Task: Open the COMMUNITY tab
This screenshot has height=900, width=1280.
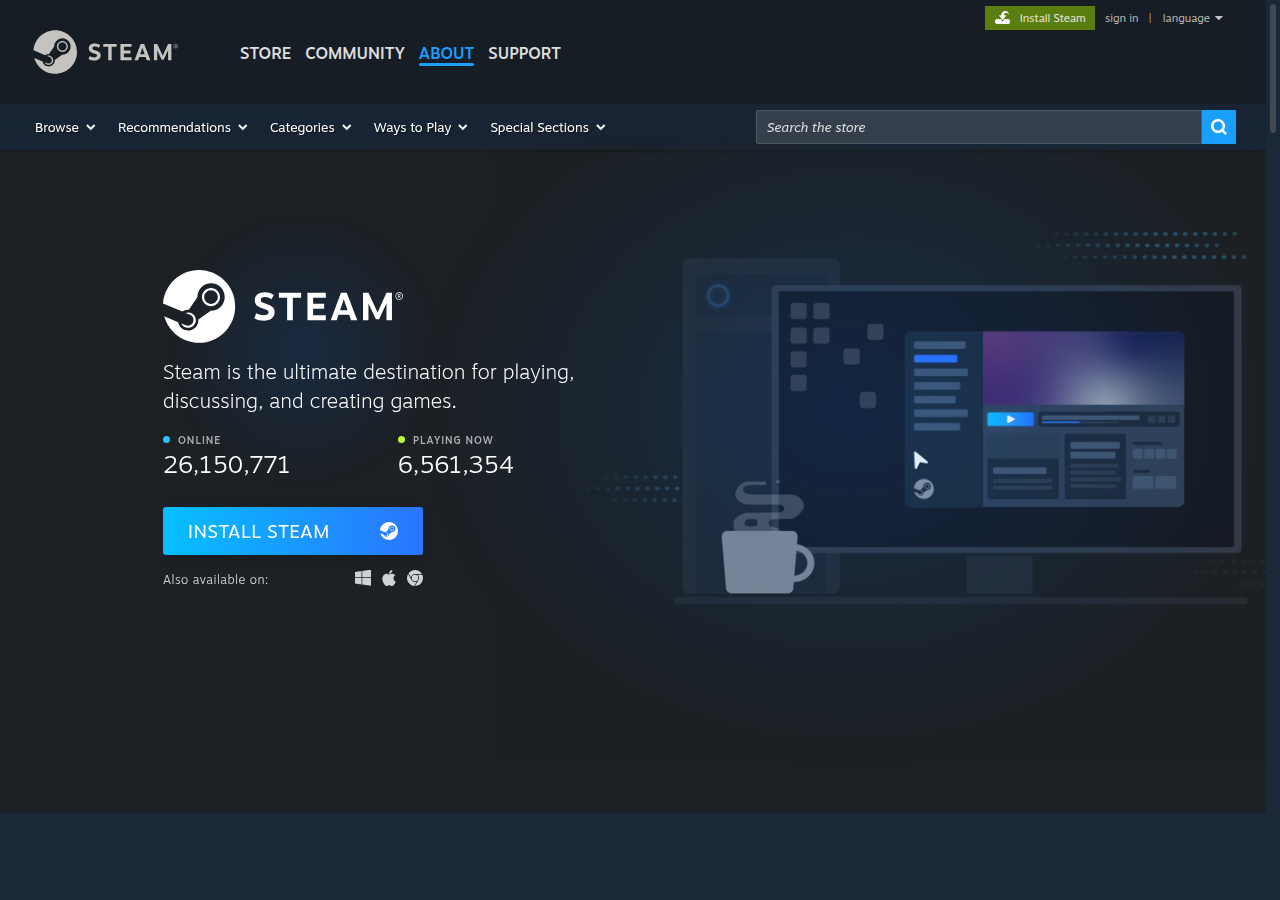Action: point(355,53)
